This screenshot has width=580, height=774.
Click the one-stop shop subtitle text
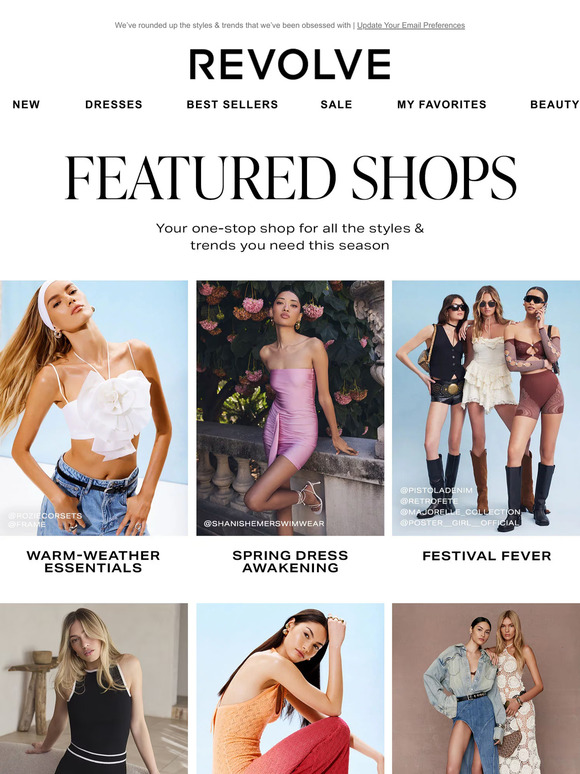pos(290,237)
